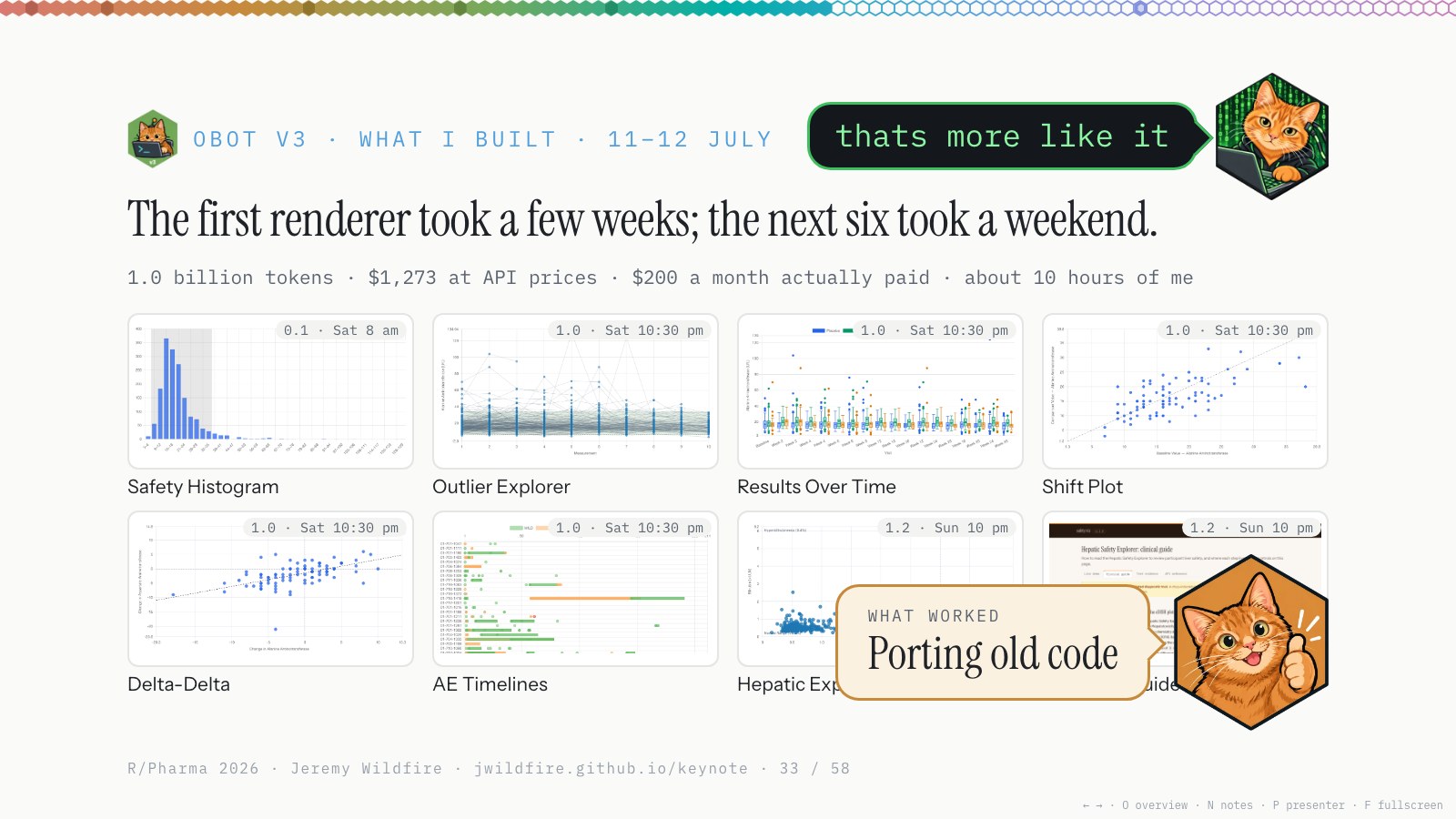
Task: Click the '1.0 billion tokens' stat
Action: pos(230,278)
